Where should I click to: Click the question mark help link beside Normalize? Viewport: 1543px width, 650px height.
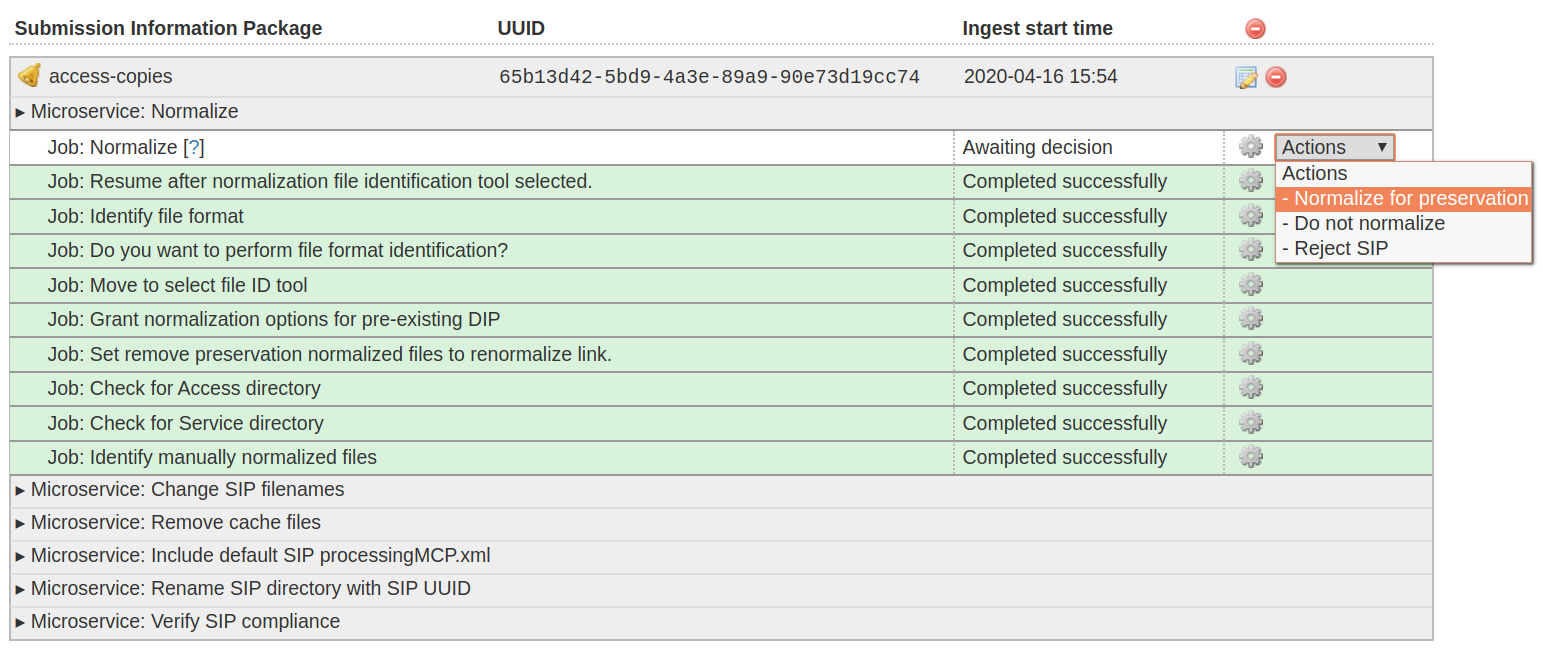195,147
